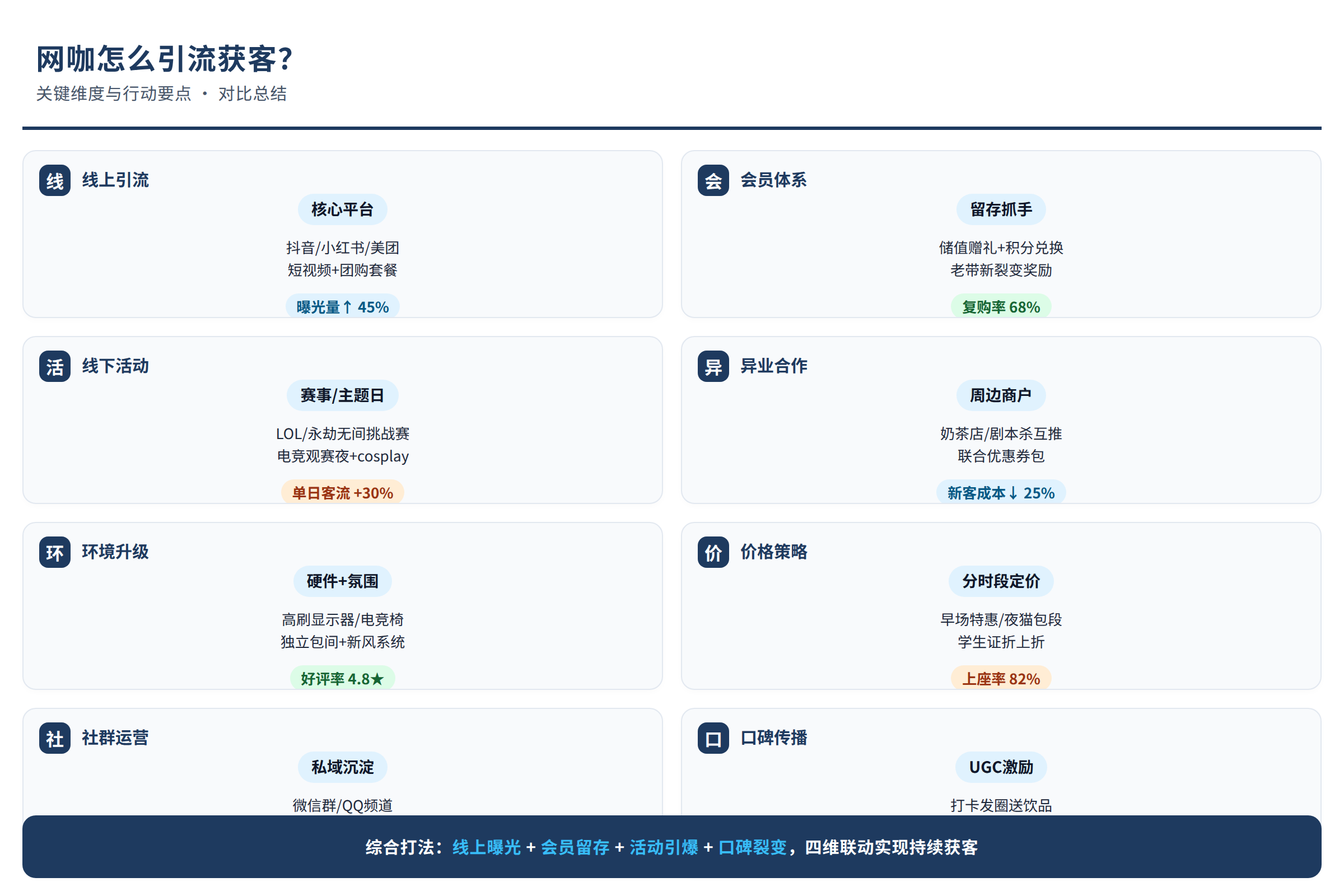
Task: Click the main title 网咖怎么引流获客?
Action: pyautogui.click(x=165, y=59)
